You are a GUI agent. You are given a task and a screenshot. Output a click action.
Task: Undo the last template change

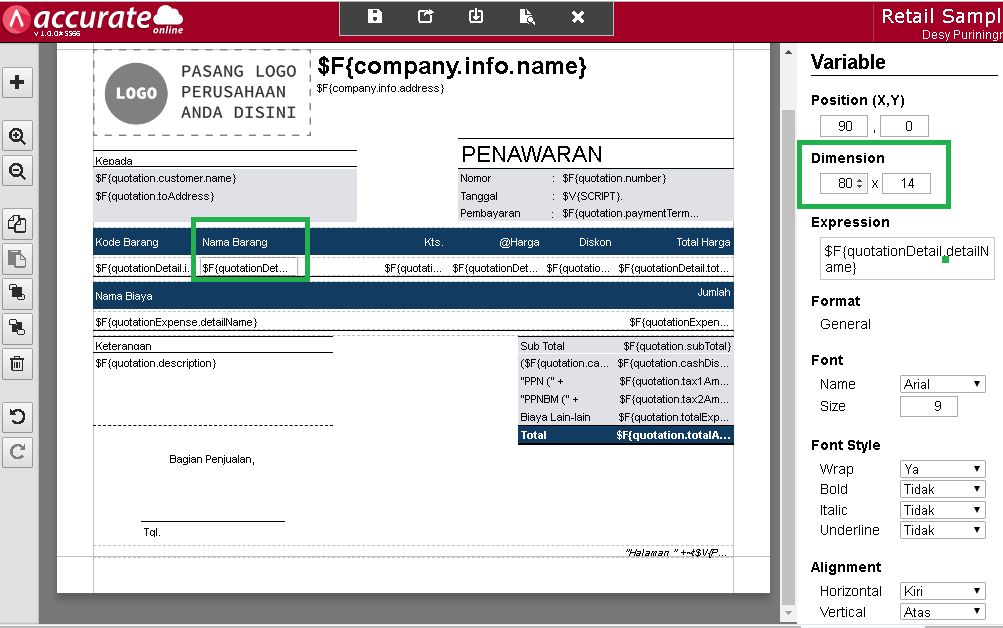click(x=17, y=417)
